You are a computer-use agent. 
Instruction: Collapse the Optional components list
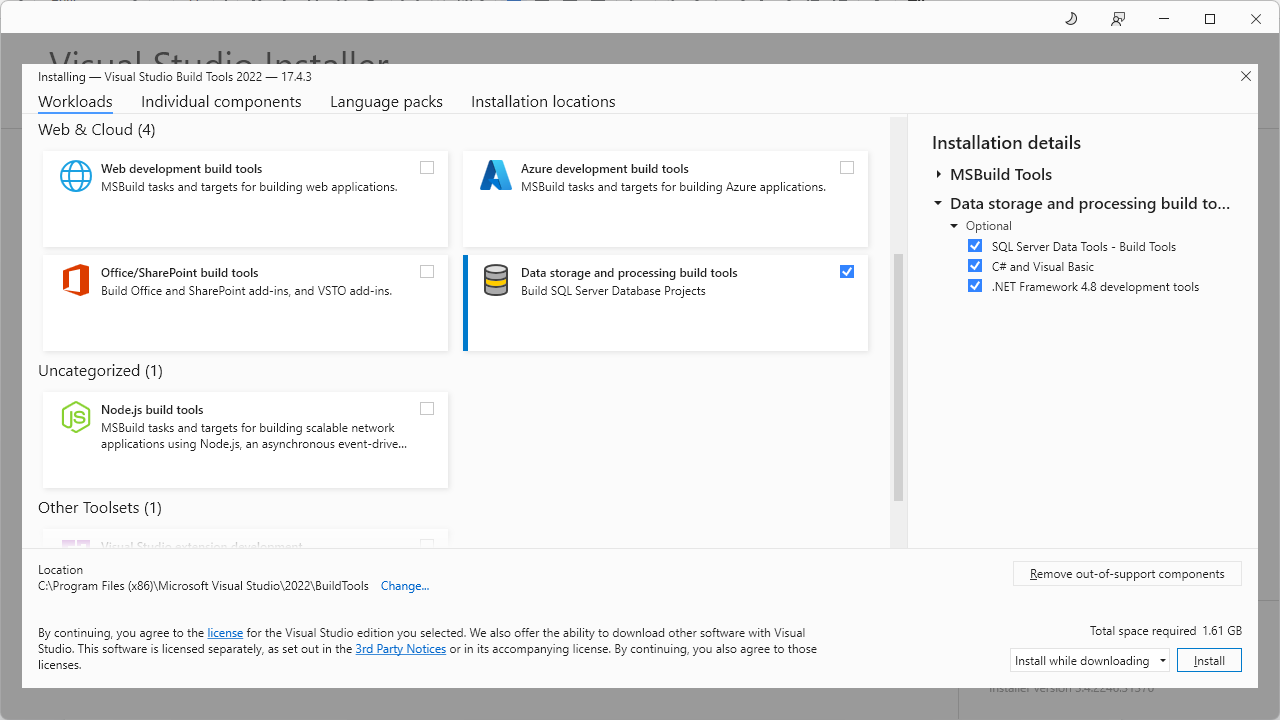(954, 226)
